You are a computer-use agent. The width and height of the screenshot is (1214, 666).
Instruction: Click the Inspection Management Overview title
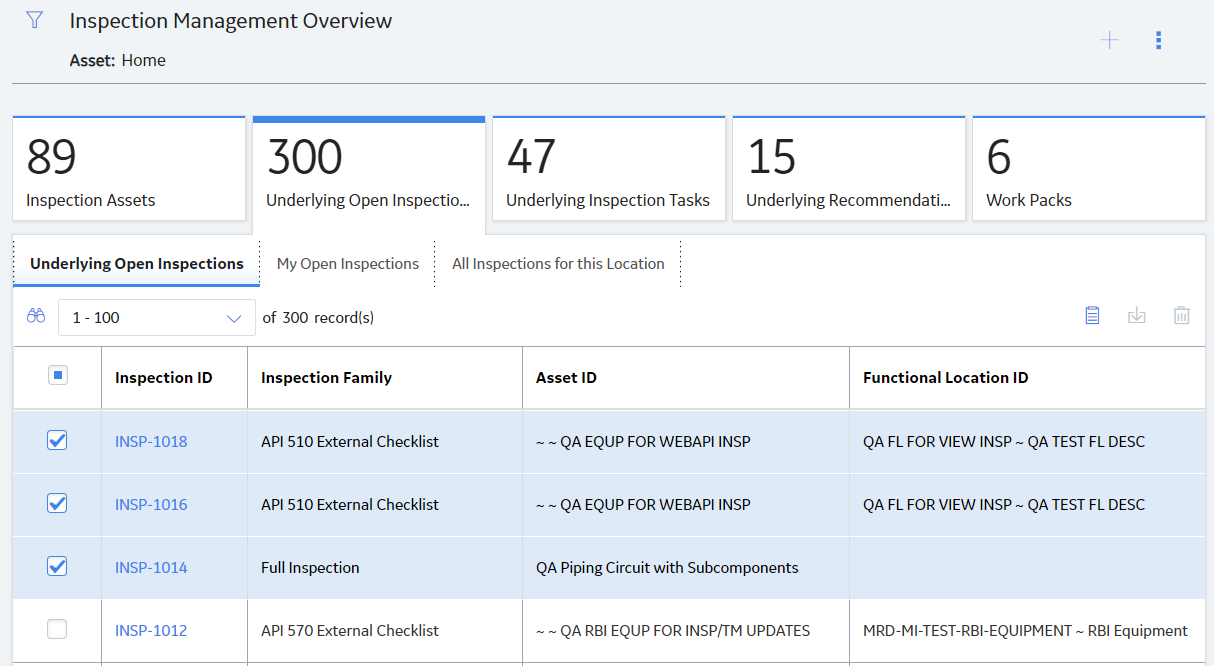tap(231, 21)
